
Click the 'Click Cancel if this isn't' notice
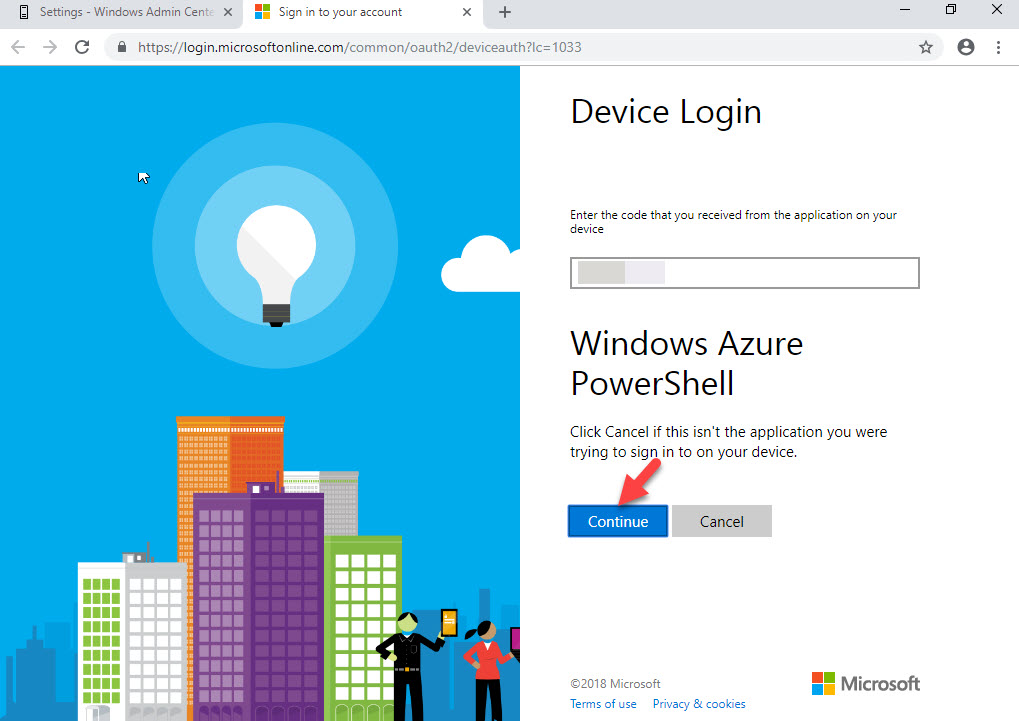[729, 442]
